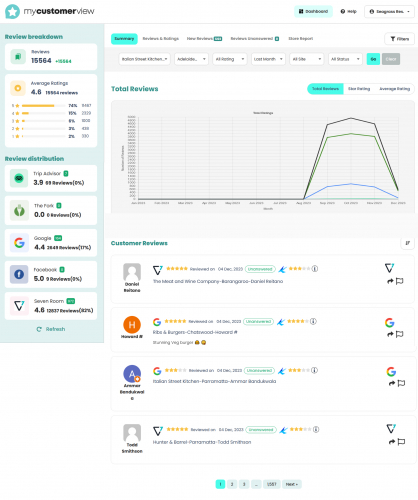This screenshot has height=500, width=418.
Task: Click the Google logo in Review distribution
Action: click(x=19, y=243)
